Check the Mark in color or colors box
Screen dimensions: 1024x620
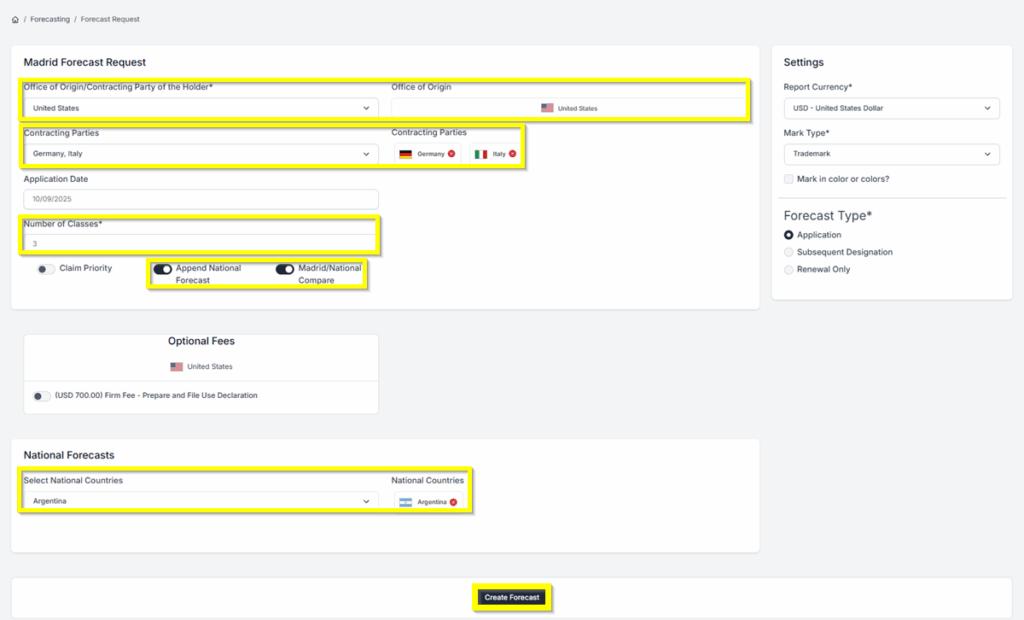(789, 179)
